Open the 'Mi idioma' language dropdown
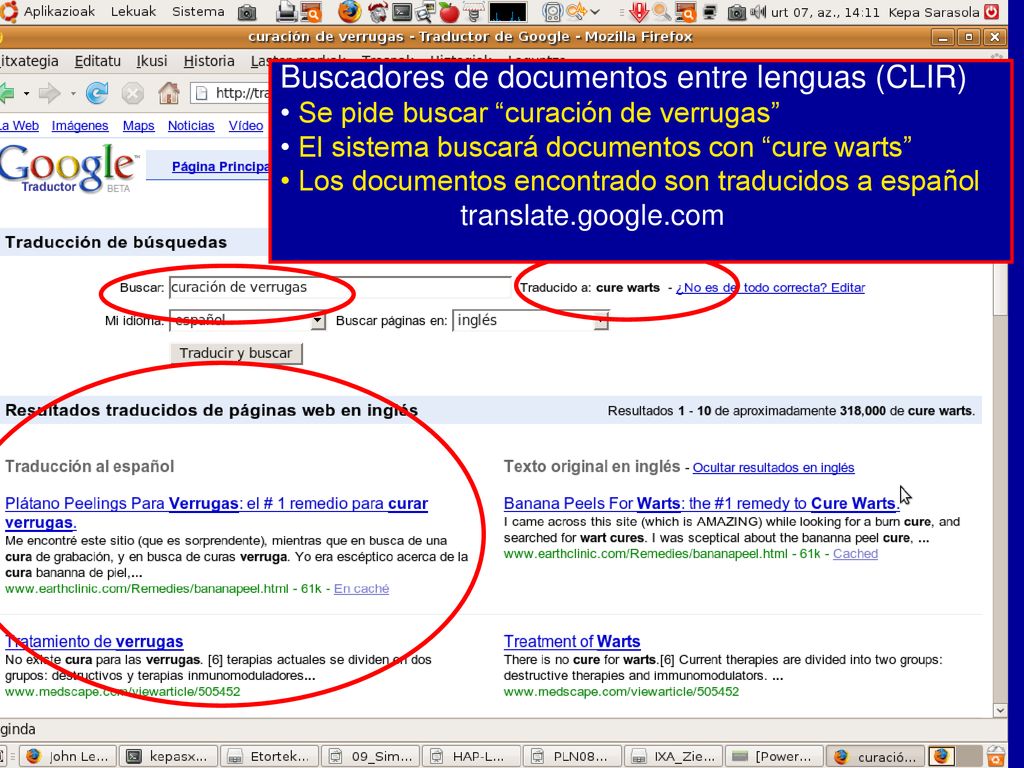 tap(248, 321)
